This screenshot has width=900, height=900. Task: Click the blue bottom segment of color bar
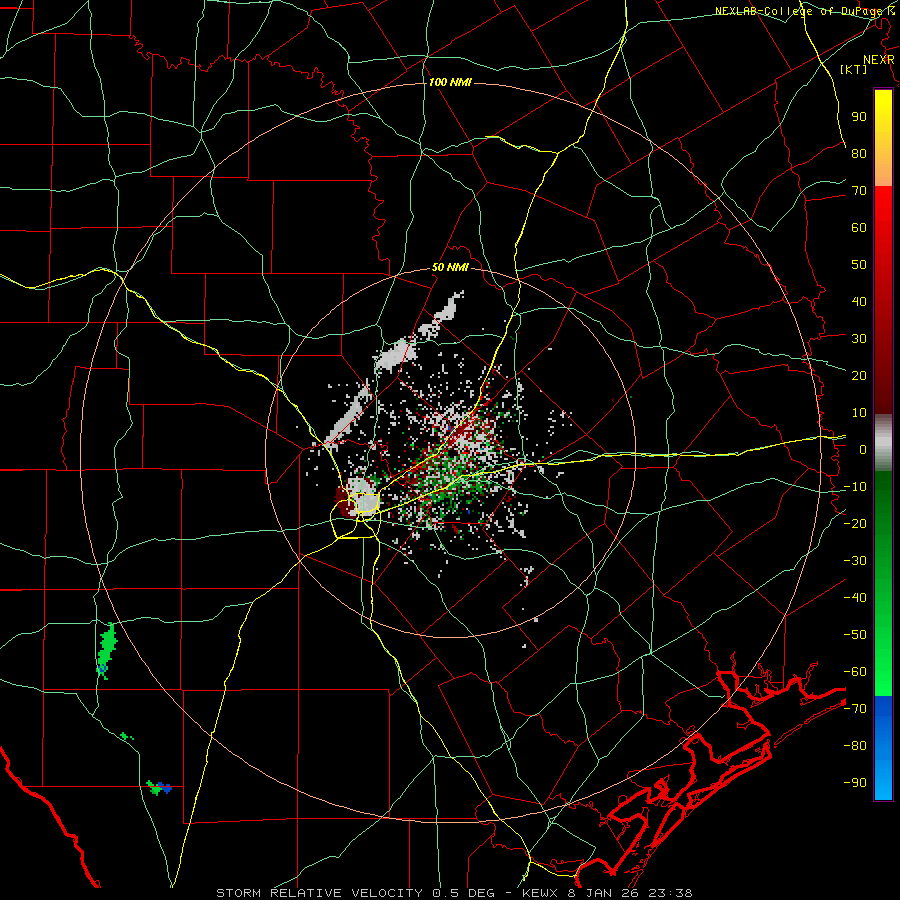click(883, 748)
